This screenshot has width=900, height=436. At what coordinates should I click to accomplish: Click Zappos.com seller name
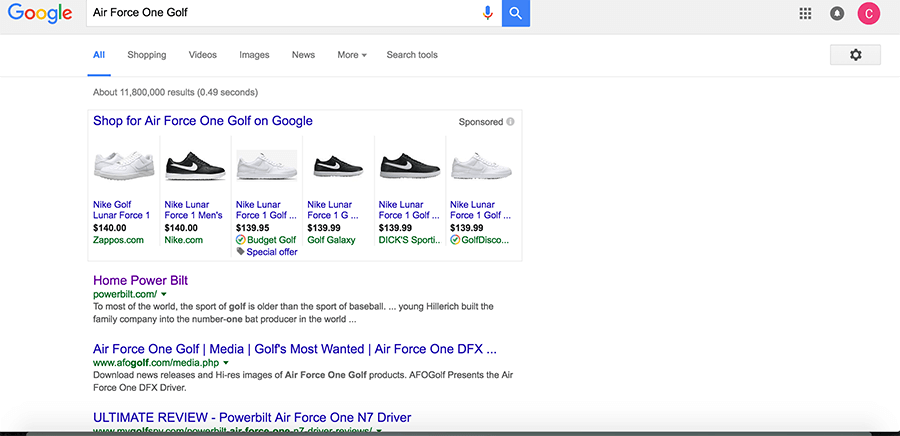(118, 240)
